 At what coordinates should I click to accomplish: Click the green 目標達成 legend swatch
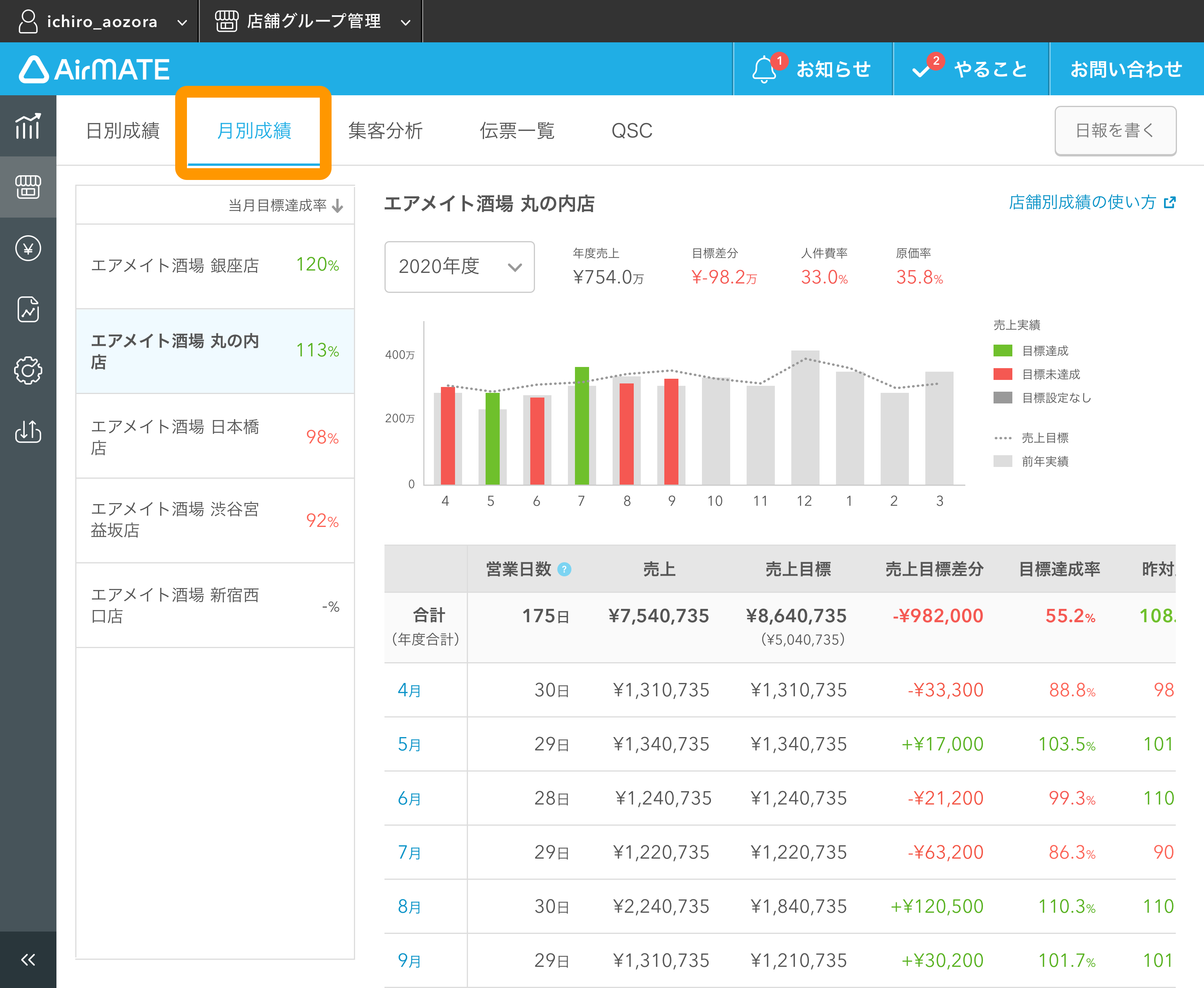pos(1003,351)
